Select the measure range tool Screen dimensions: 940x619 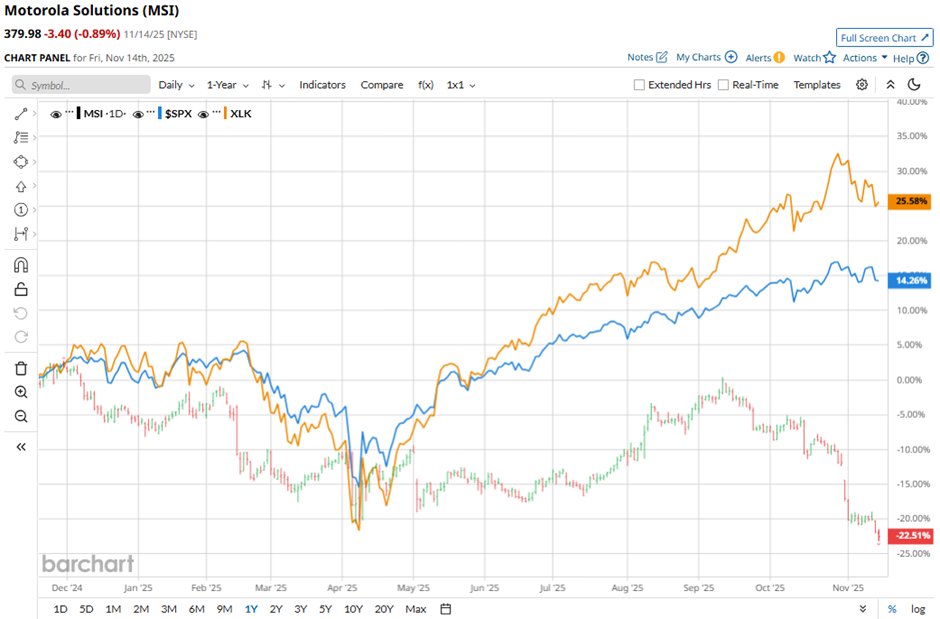21,234
